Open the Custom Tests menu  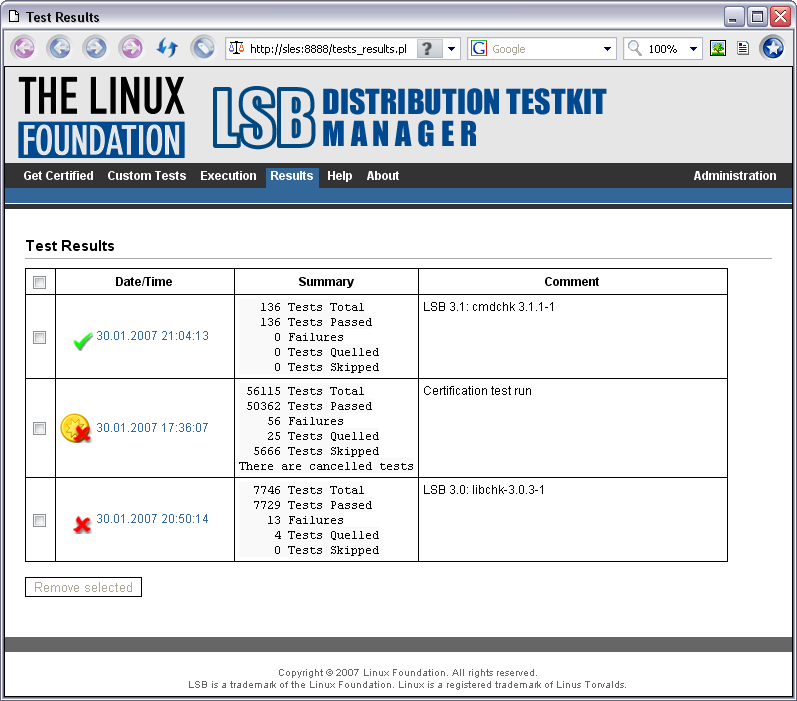tap(146, 176)
